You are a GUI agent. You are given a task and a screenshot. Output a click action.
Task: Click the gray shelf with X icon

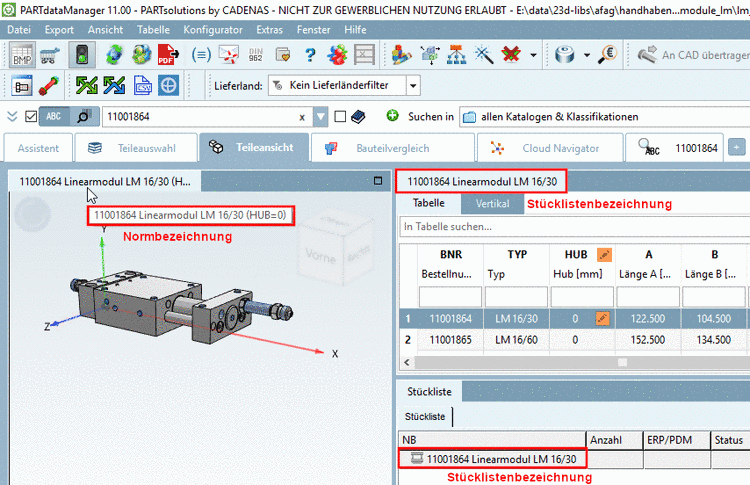pyautogui.click(x=364, y=55)
